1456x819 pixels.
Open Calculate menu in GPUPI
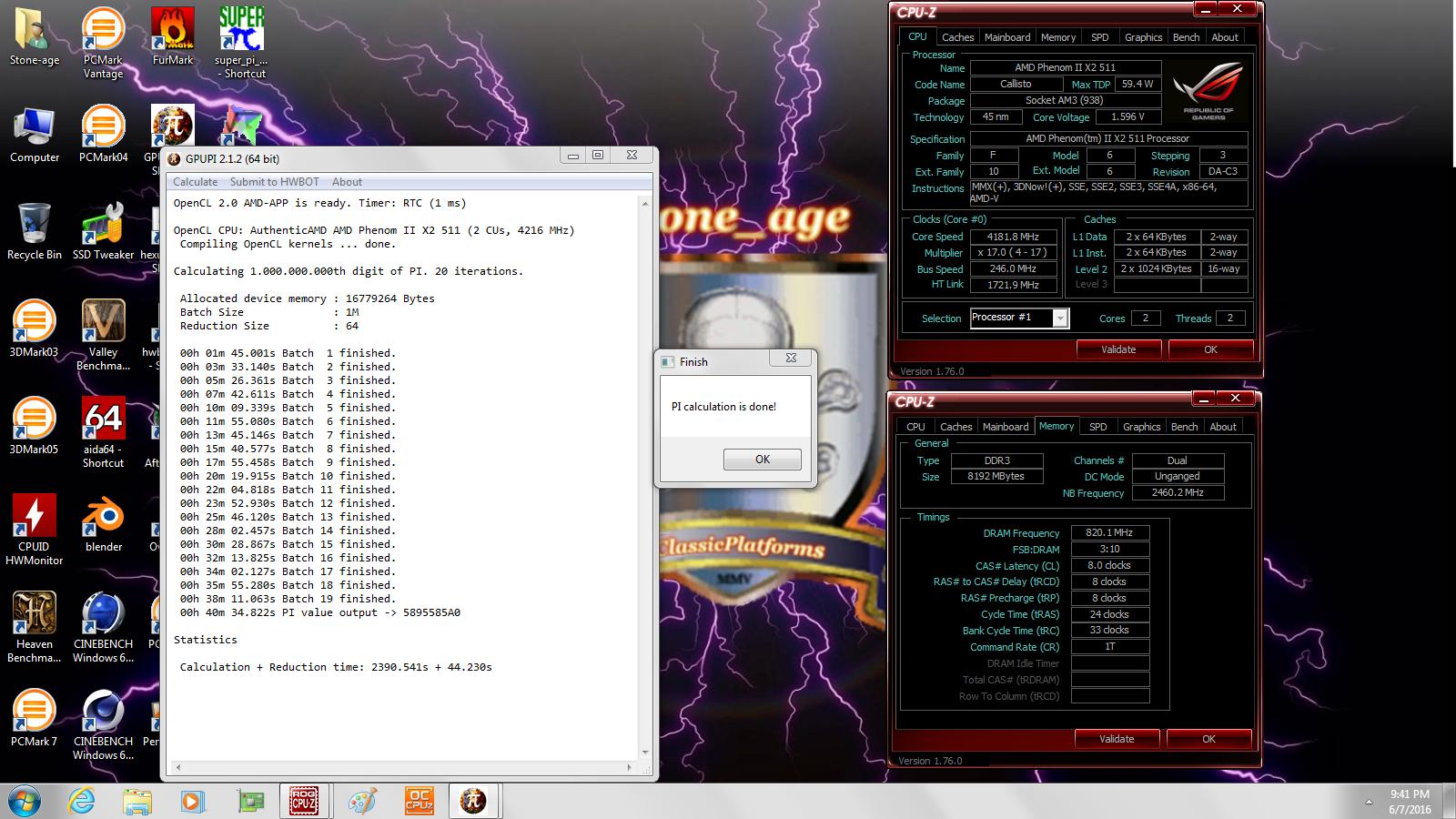(x=195, y=182)
